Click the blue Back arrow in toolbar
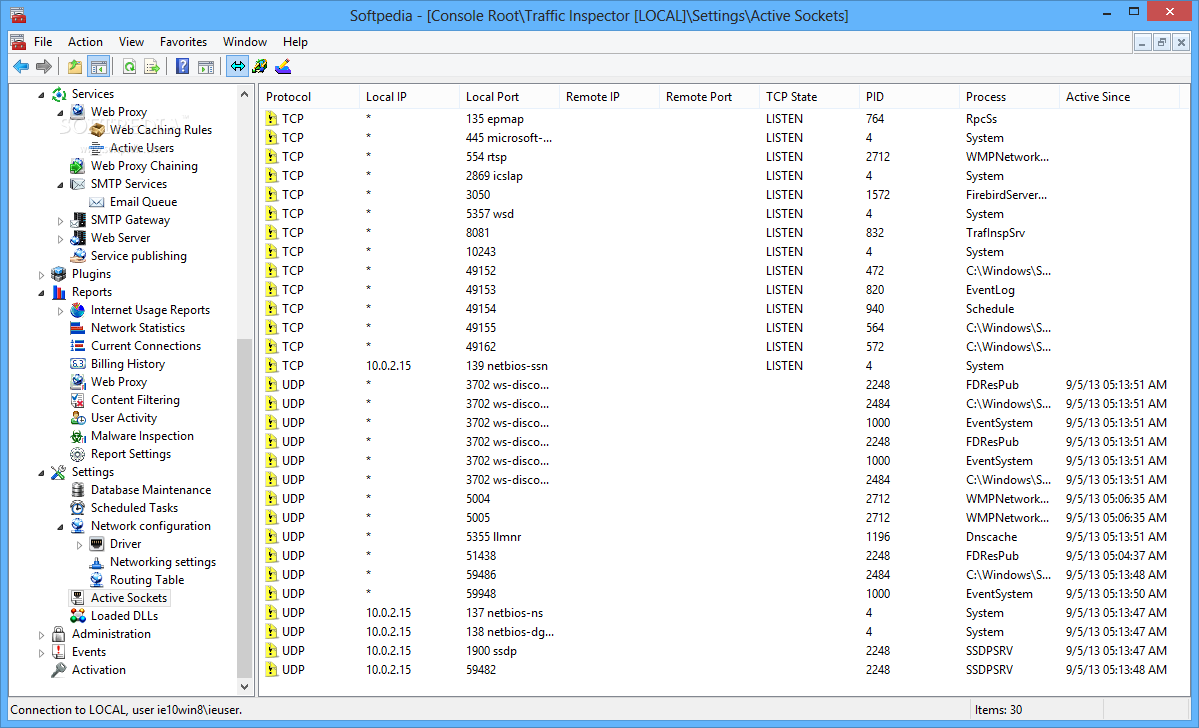The image size is (1199, 728). [21, 67]
